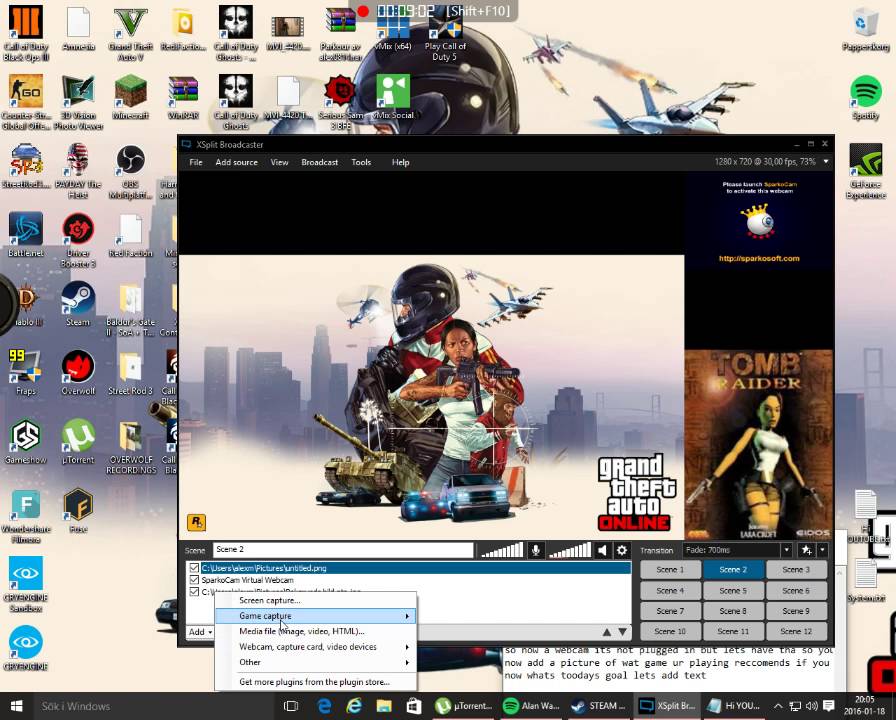Click the Sök i Windows search box
Screen dimensions: 896x720
point(154,706)
